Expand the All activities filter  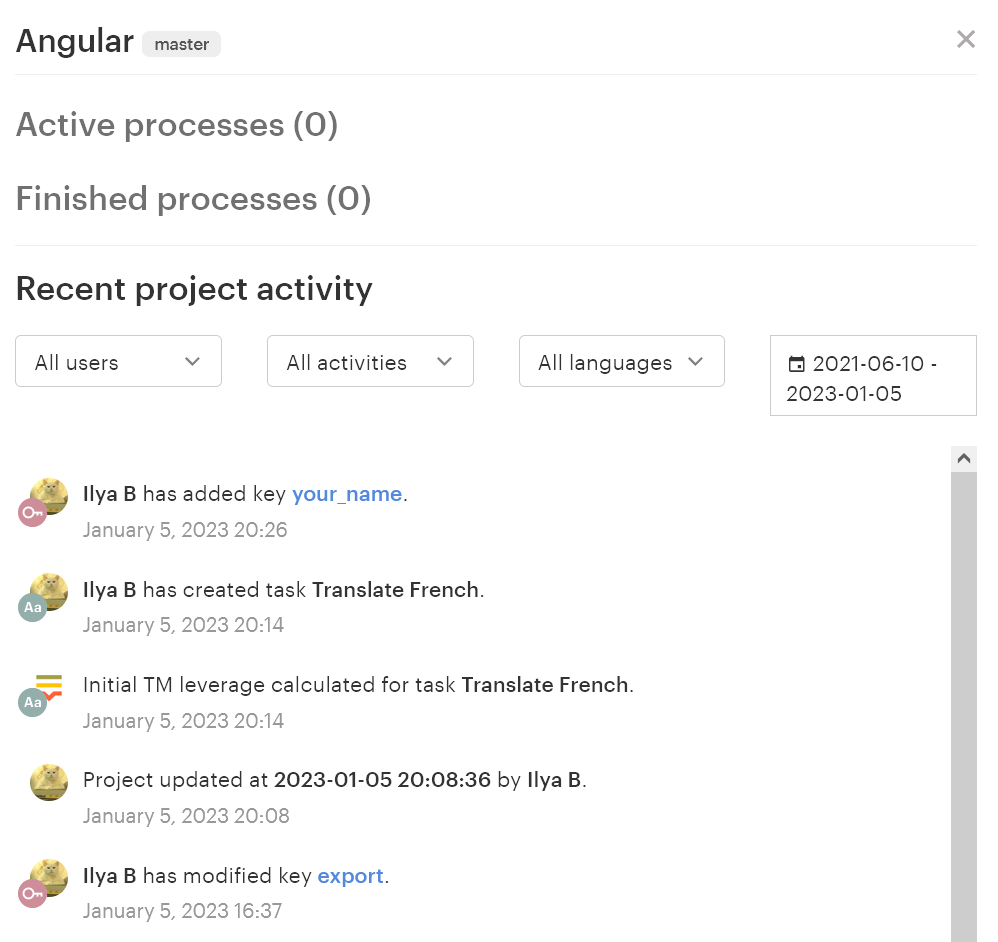370,362
